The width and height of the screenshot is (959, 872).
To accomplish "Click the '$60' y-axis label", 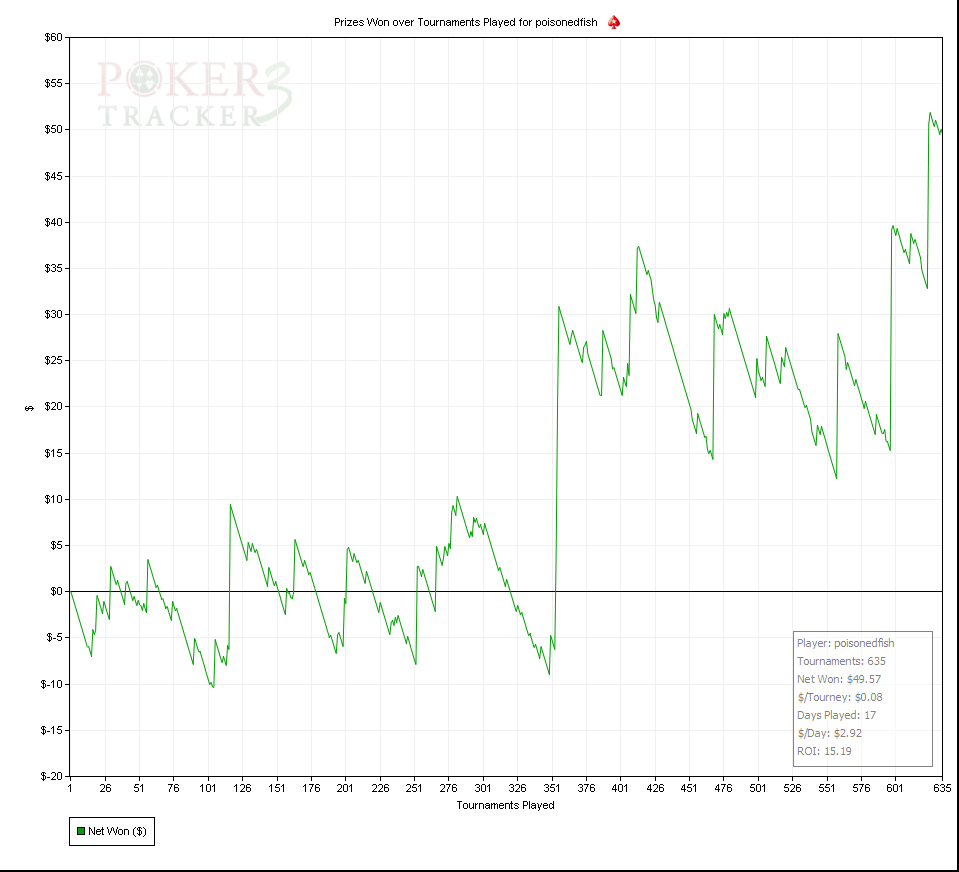I will coord(53,37).
